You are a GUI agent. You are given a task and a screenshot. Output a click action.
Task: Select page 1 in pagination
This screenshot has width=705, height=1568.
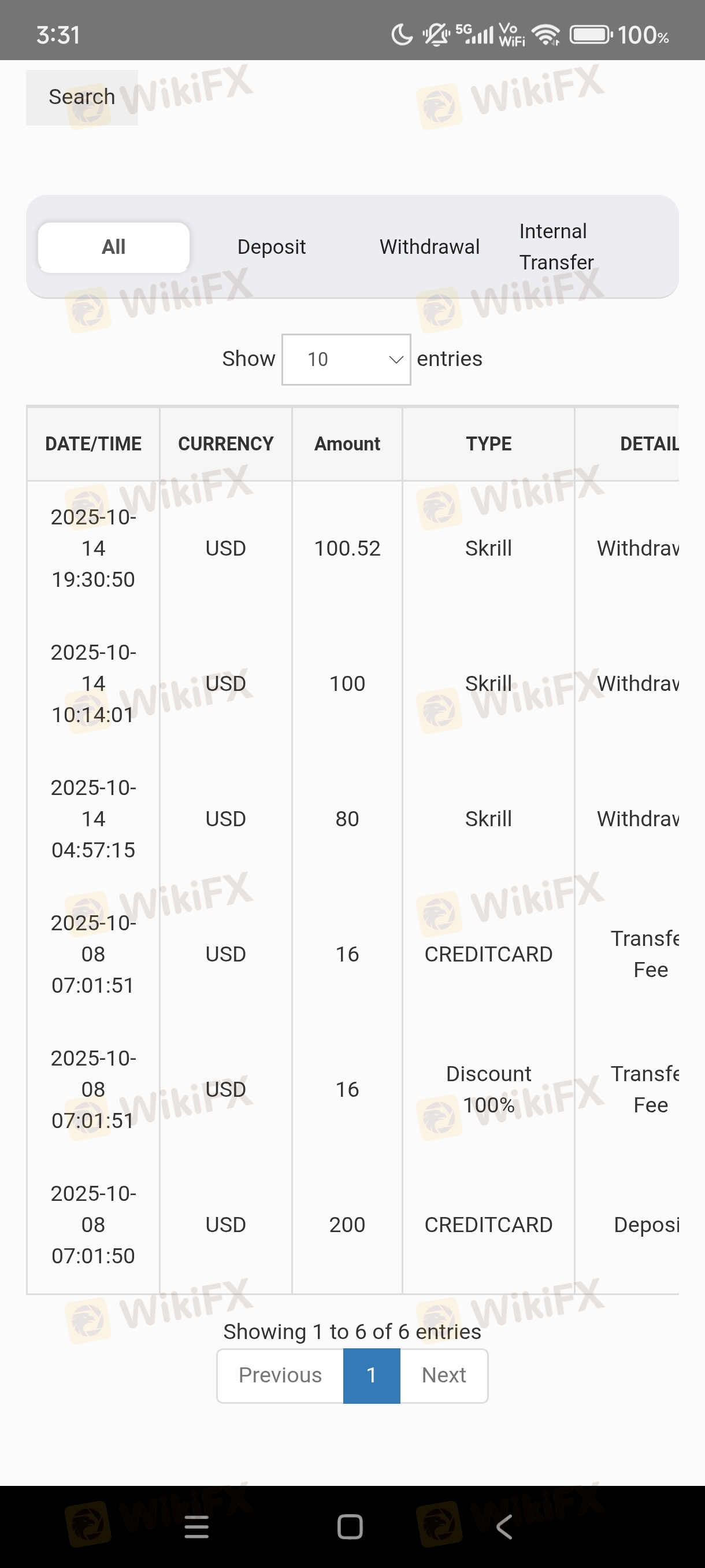click(372, 1375)
